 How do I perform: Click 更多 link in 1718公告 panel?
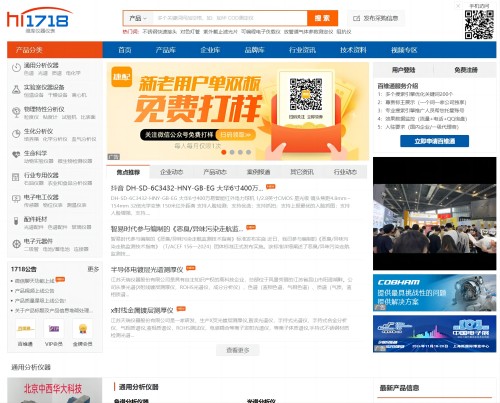click(93, 269)
